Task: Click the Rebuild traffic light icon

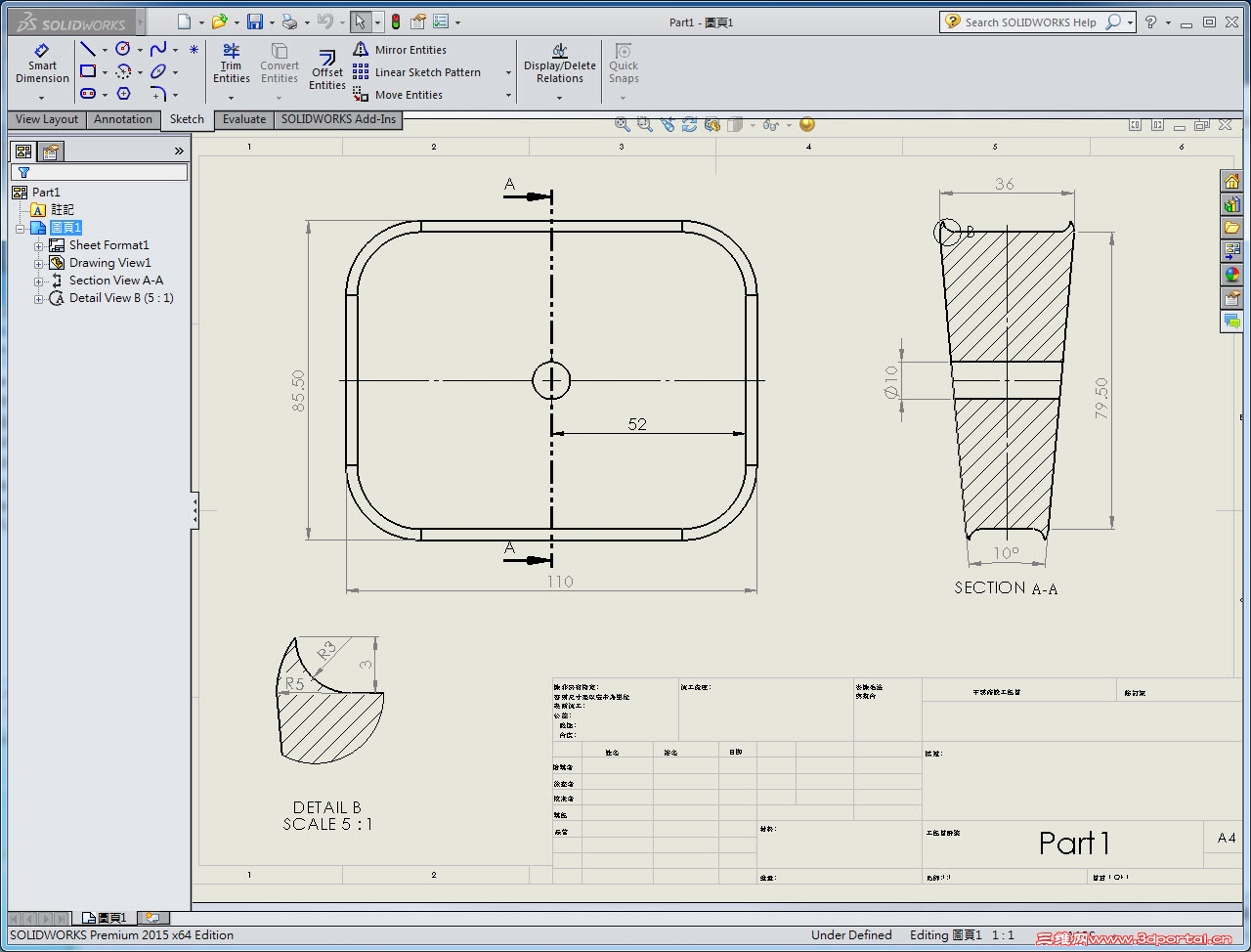Action: (396, 22)
